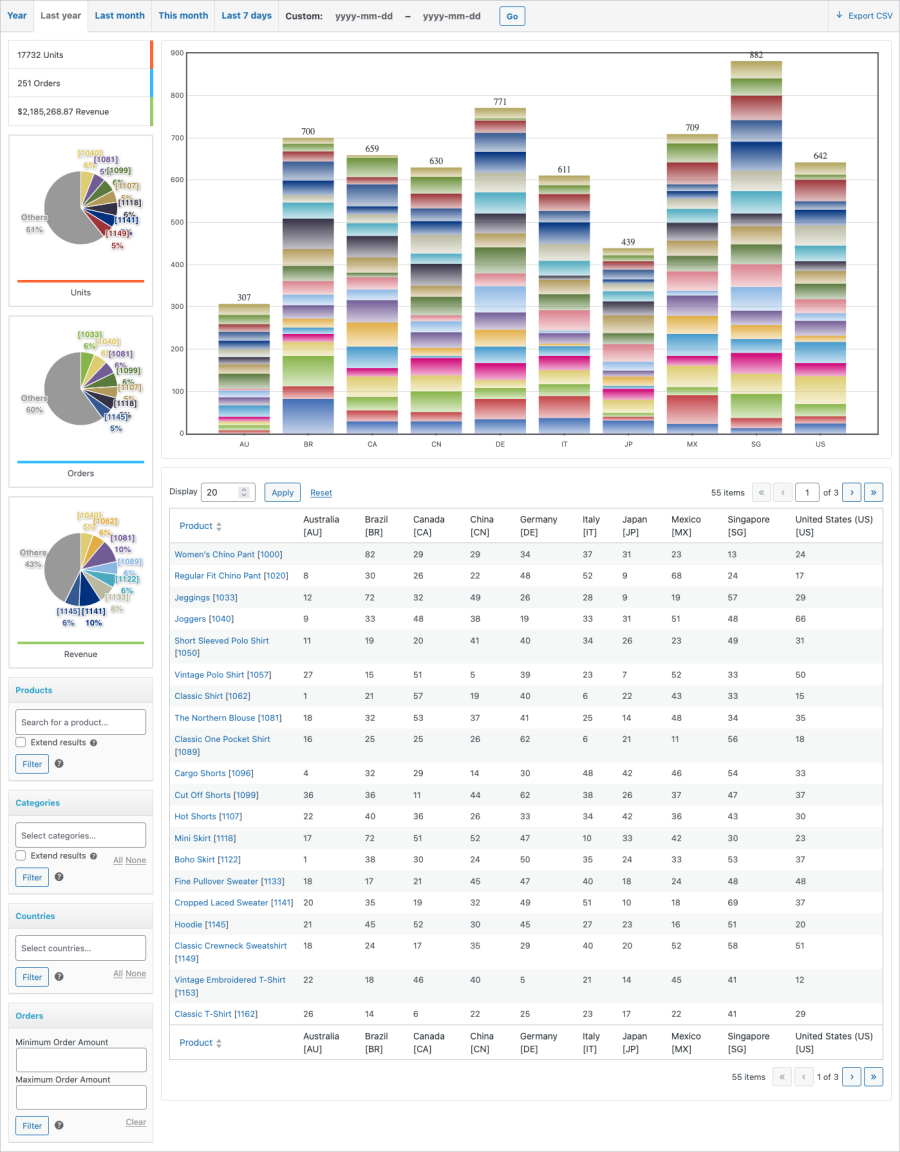Select the Year report tab
The image size is (900, 1152).
pos(17,15)
